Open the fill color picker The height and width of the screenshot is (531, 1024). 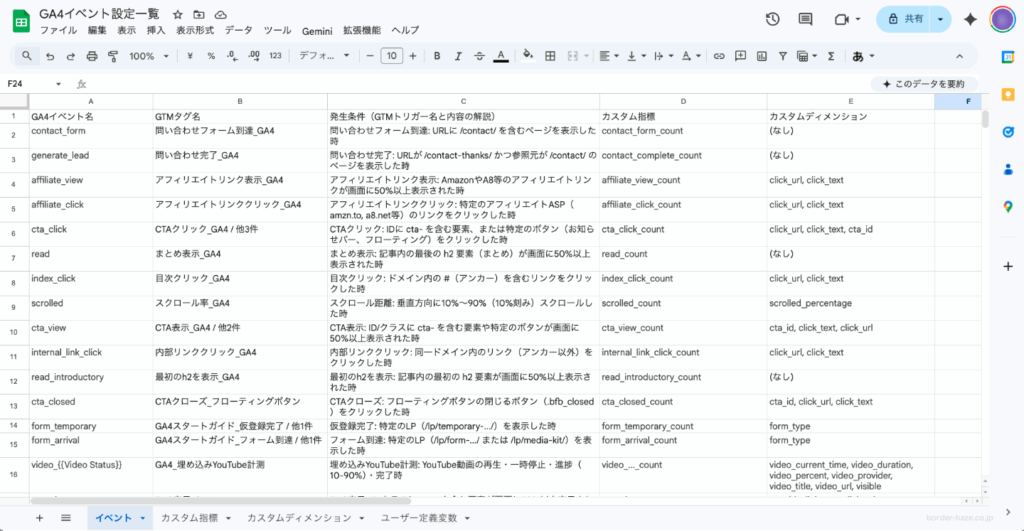click(x=528, y=56)
